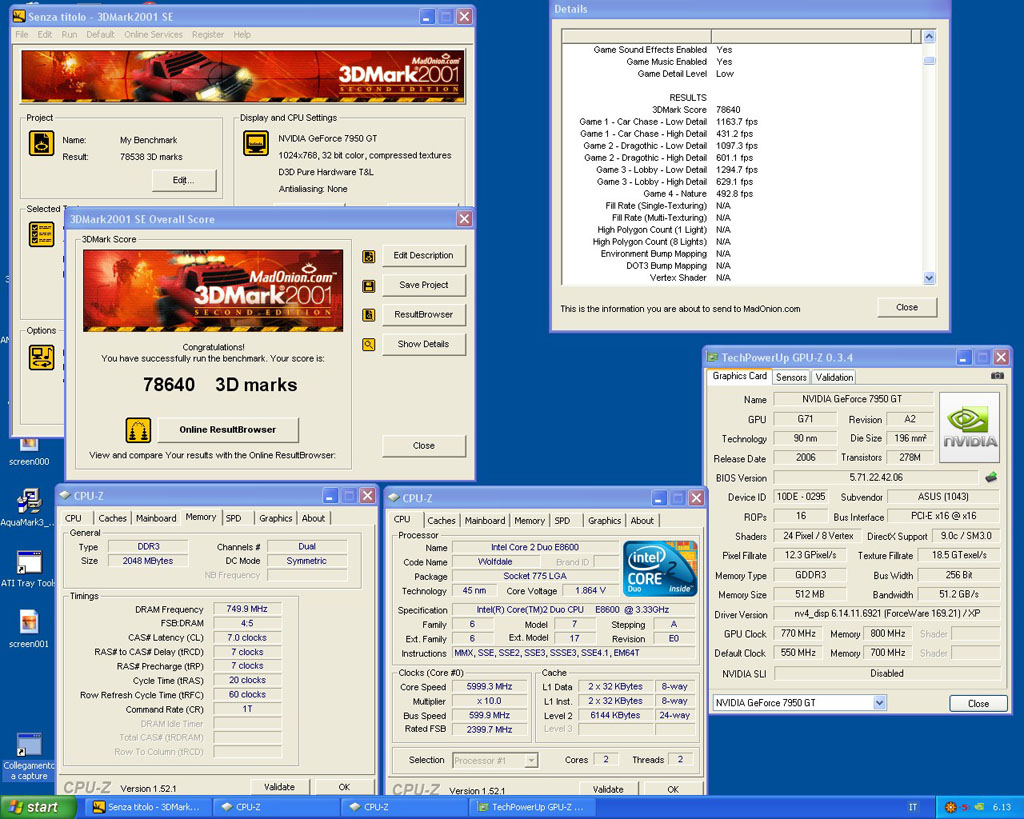The width and height of the screenshot is (1024, 819).
Task: Click the GPU Clock value 770 MHz
Action: coord(797,634)
